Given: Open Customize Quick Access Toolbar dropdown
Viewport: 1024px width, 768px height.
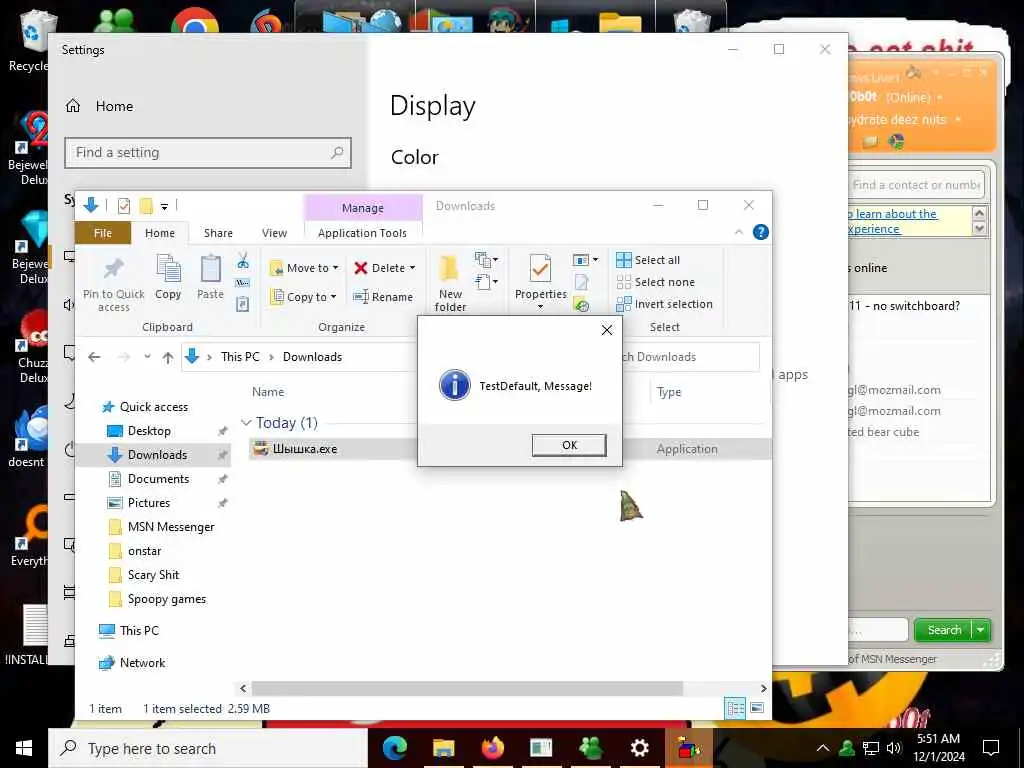Looking at the screenshot, I should (165, 207).
